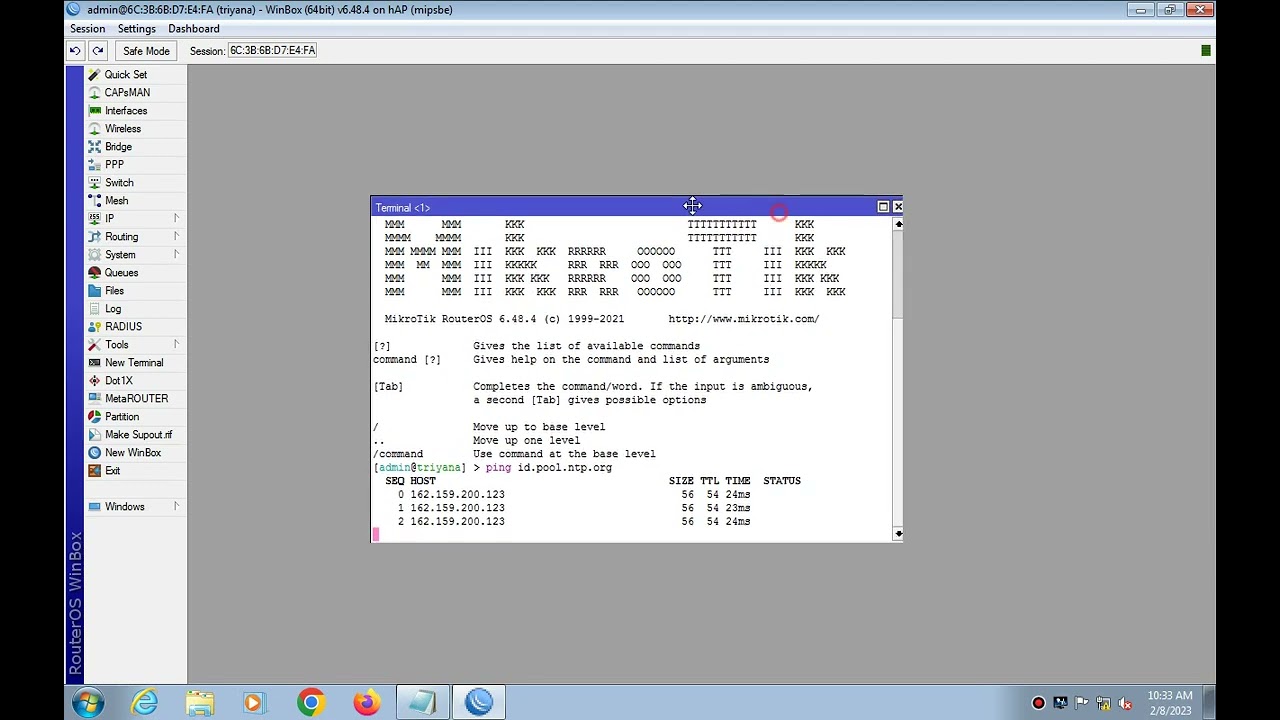
Task: Click the Terminal vertical scrollbar thumb
Action: (898, 275)
